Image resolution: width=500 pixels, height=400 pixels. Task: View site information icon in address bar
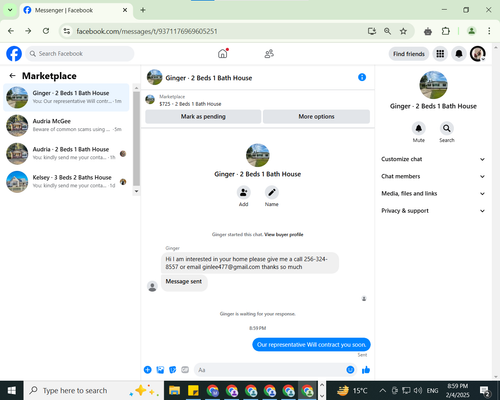[67, 31]
